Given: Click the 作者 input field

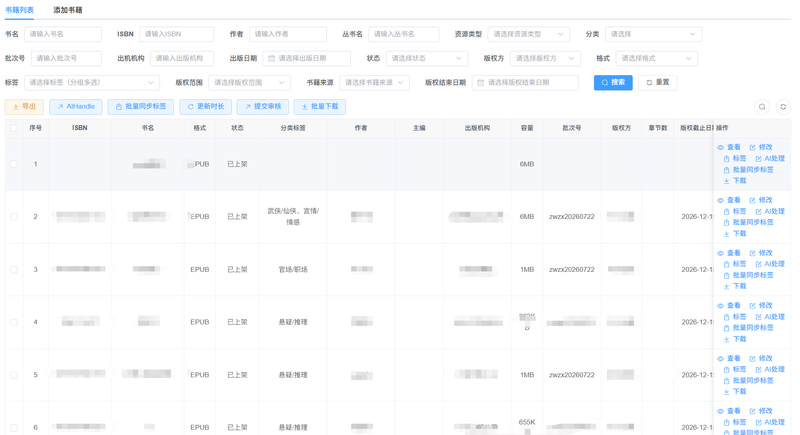Looking at the screenshot, I should pos(288,34).
